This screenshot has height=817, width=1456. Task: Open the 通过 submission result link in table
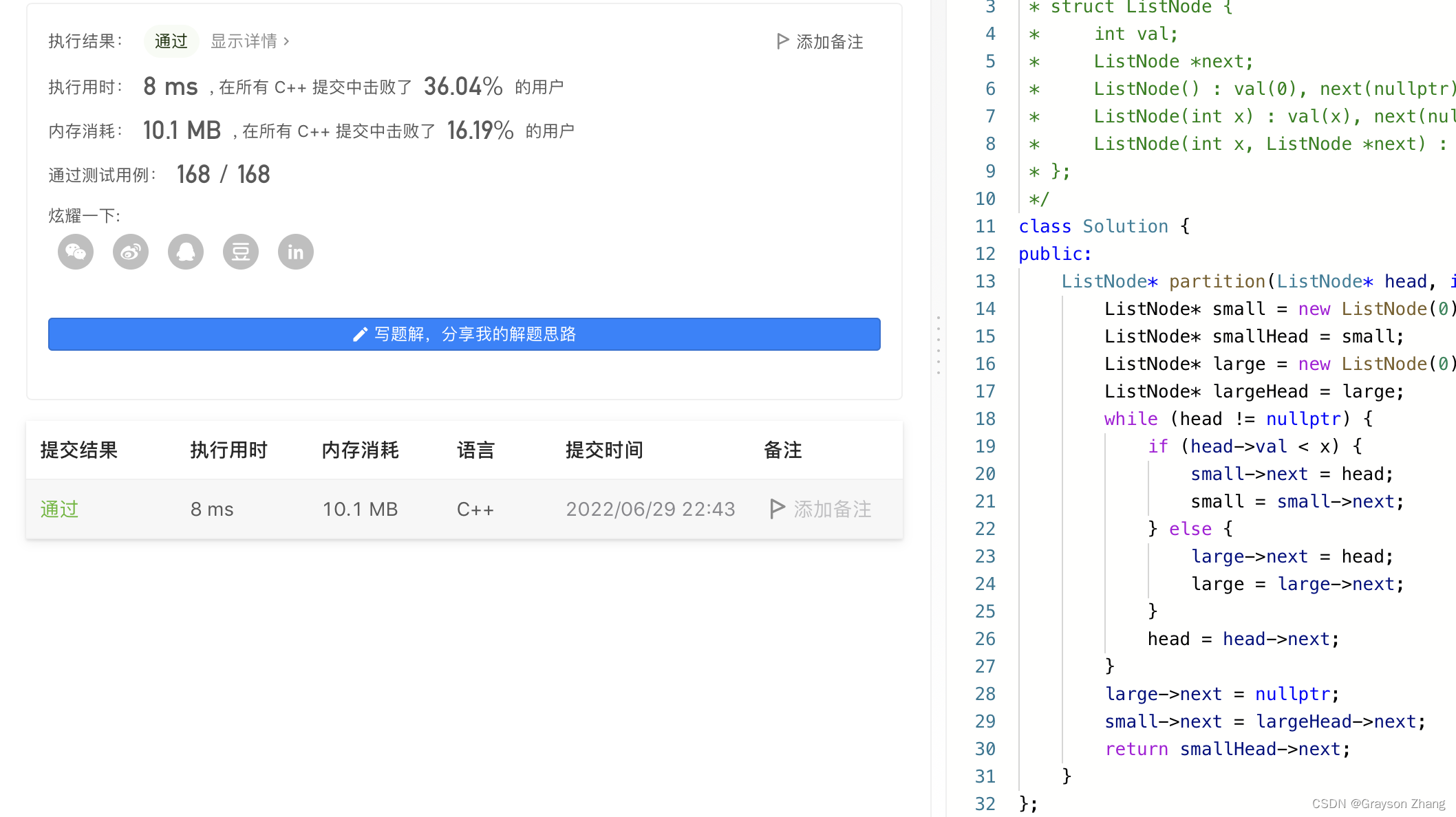[x=59, y=509]
